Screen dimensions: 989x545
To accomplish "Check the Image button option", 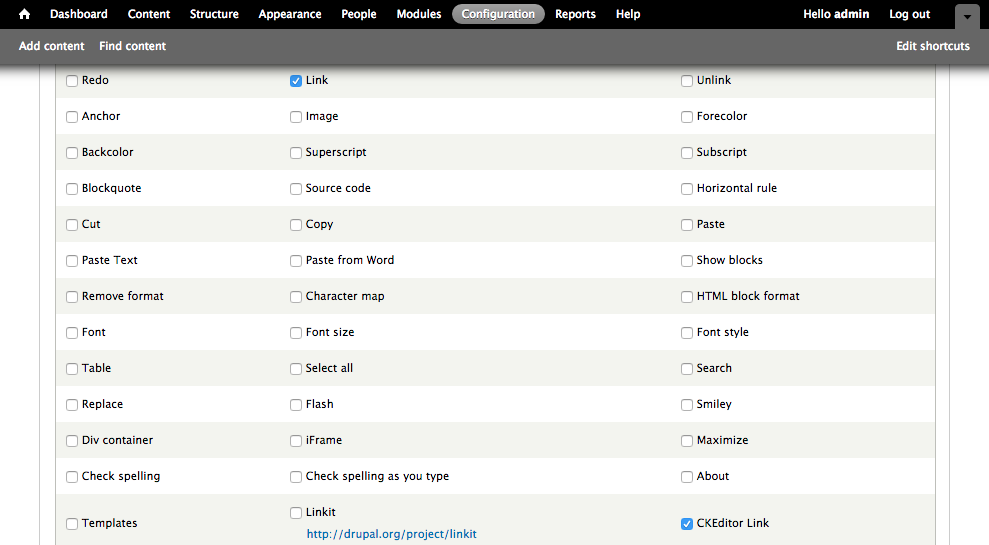I will pos(296,117).
